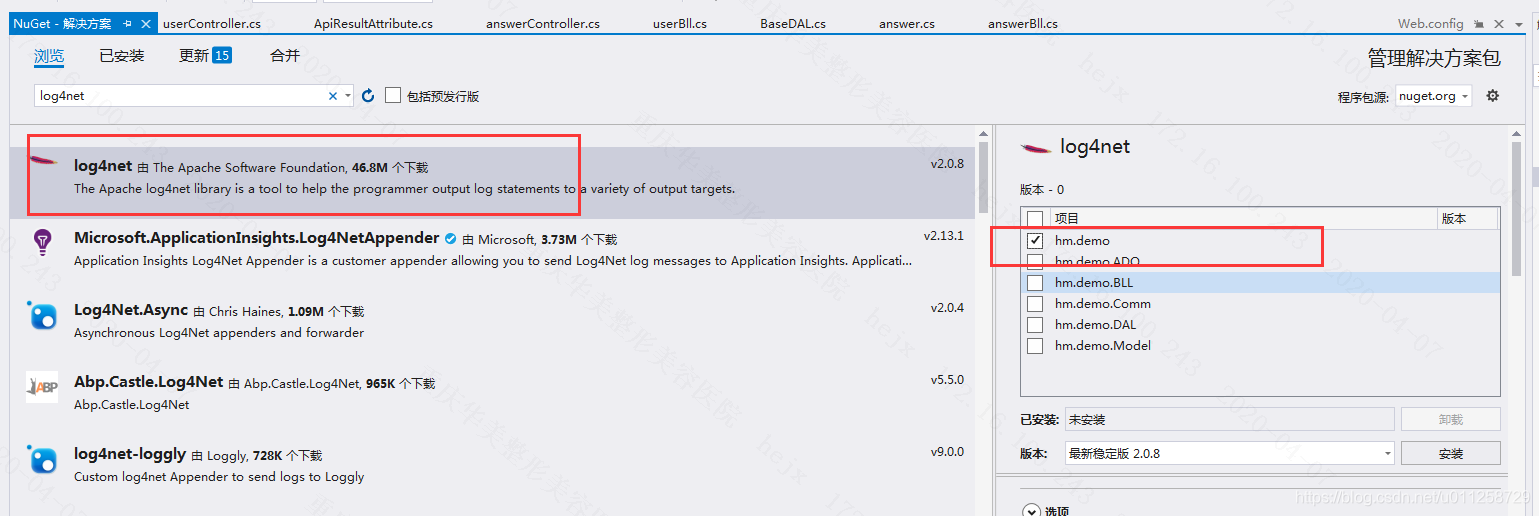Switch to the 浏览 browse tab

pyautogui.click(x=49, y=56)
